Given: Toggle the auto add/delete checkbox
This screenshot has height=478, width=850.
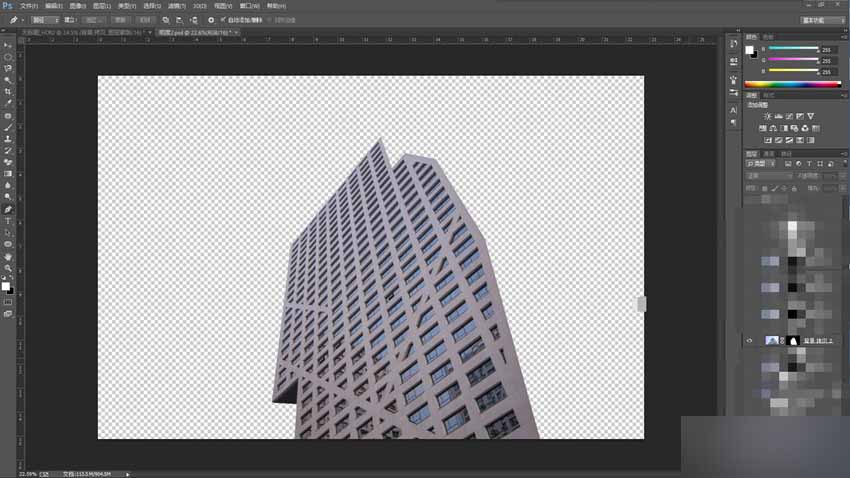Looking at the screenshot, I should 222,20.
